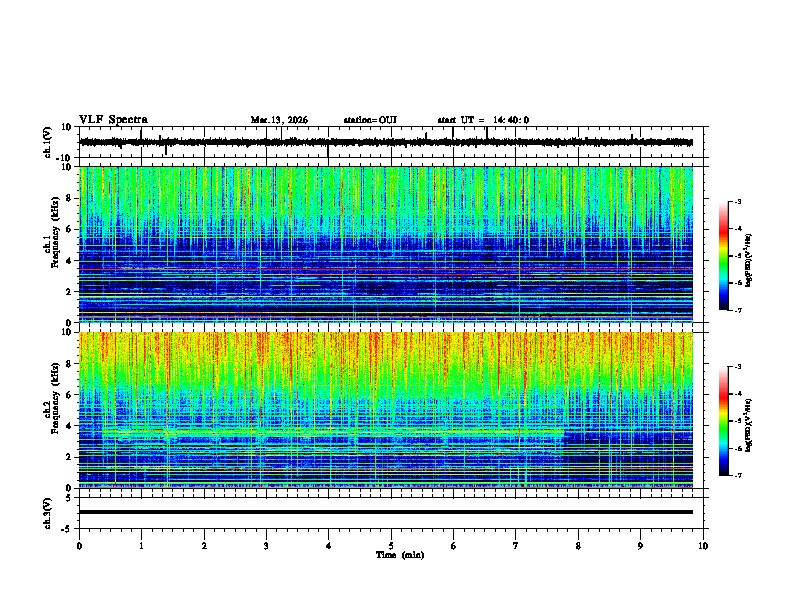Click time axis tick label "5"
The height and width of the screenshot is (612, 792).
pos(391,546)
